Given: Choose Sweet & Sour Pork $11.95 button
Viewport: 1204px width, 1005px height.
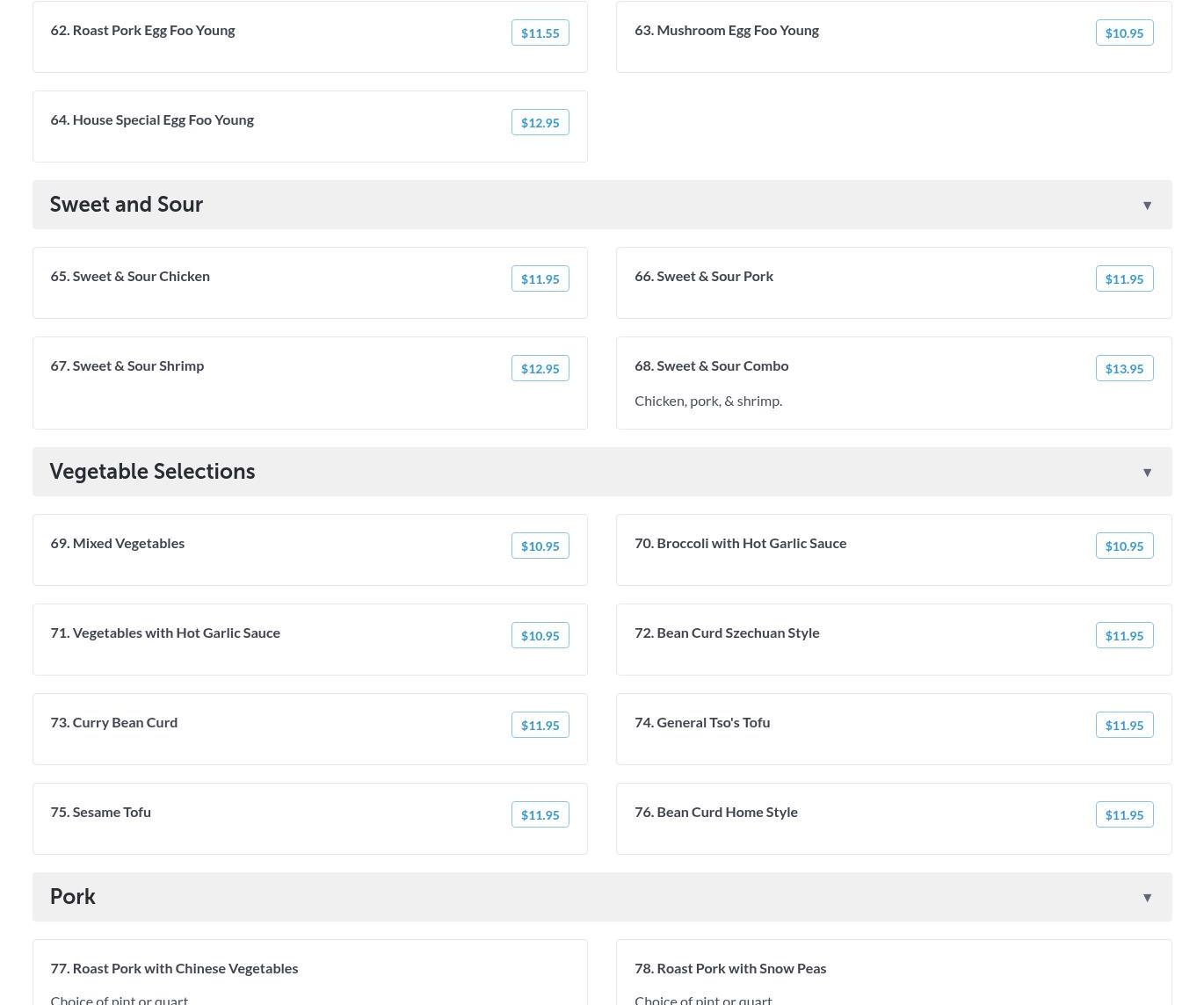Looking at the screenshot, I should tap(1124, 279).
